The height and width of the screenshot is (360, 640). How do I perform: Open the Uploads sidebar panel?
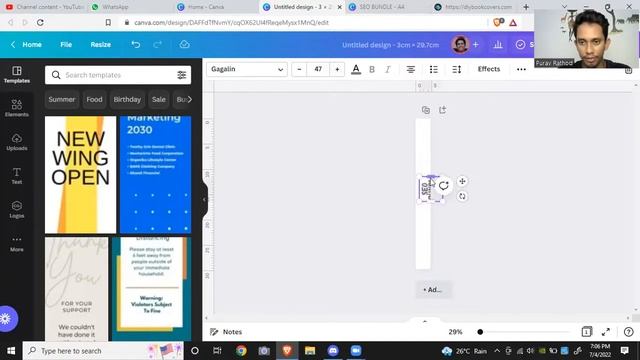pyautogui.click(x=17, y=142)
